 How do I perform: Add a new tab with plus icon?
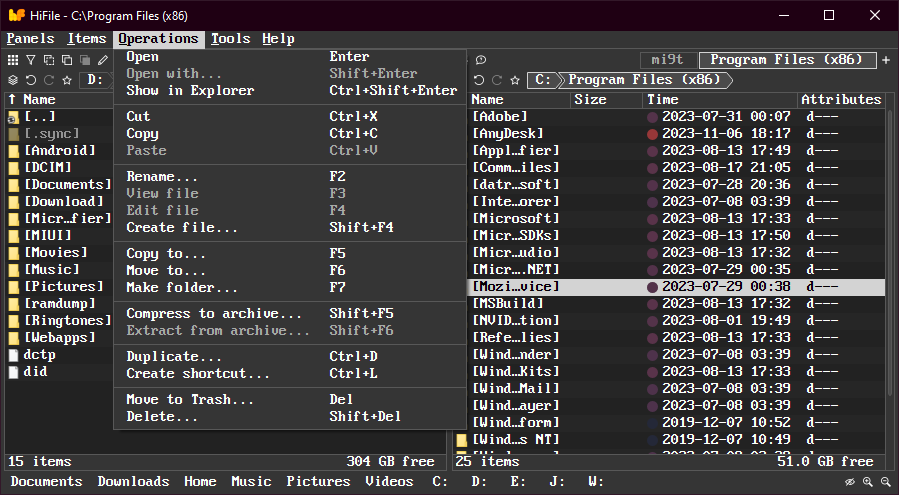coord(886,61)
